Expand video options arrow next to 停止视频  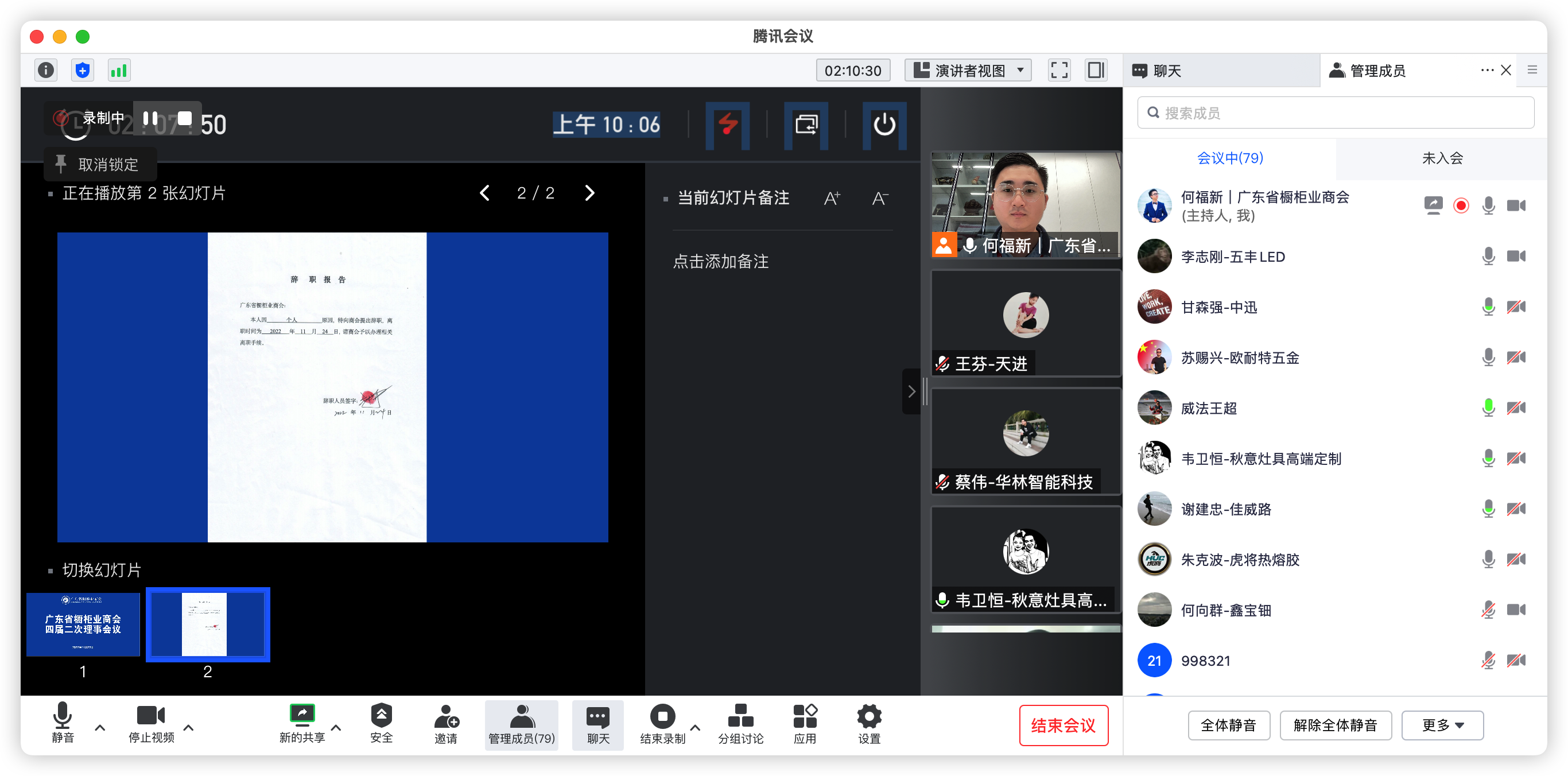(189, 728)
